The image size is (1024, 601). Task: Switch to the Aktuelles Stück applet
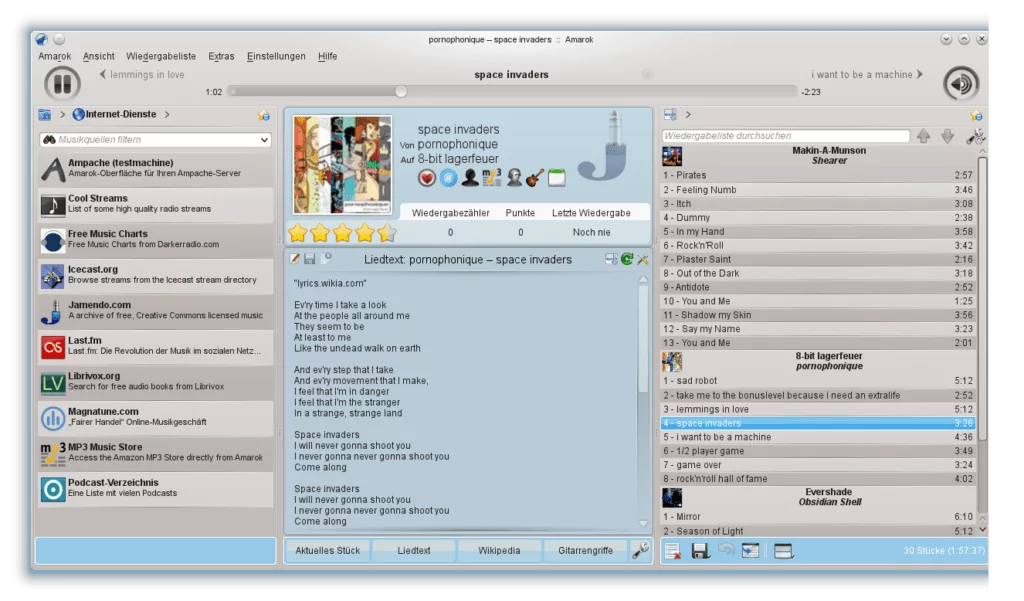point(328,551)
